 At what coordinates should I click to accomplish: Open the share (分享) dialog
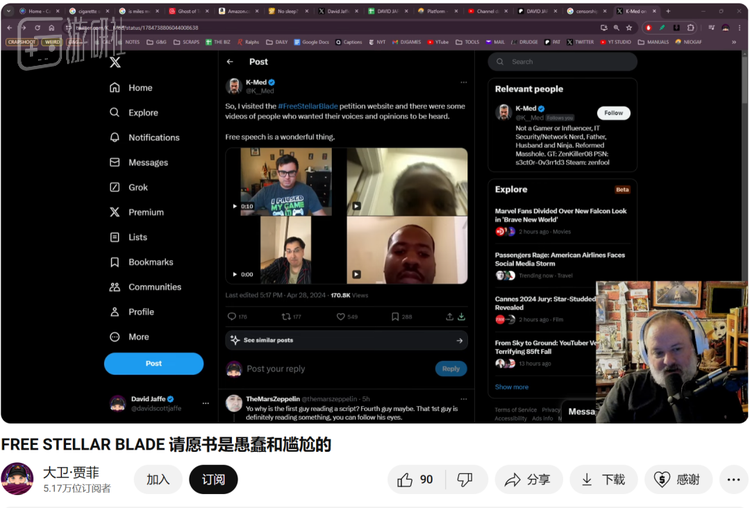(528, 480)
